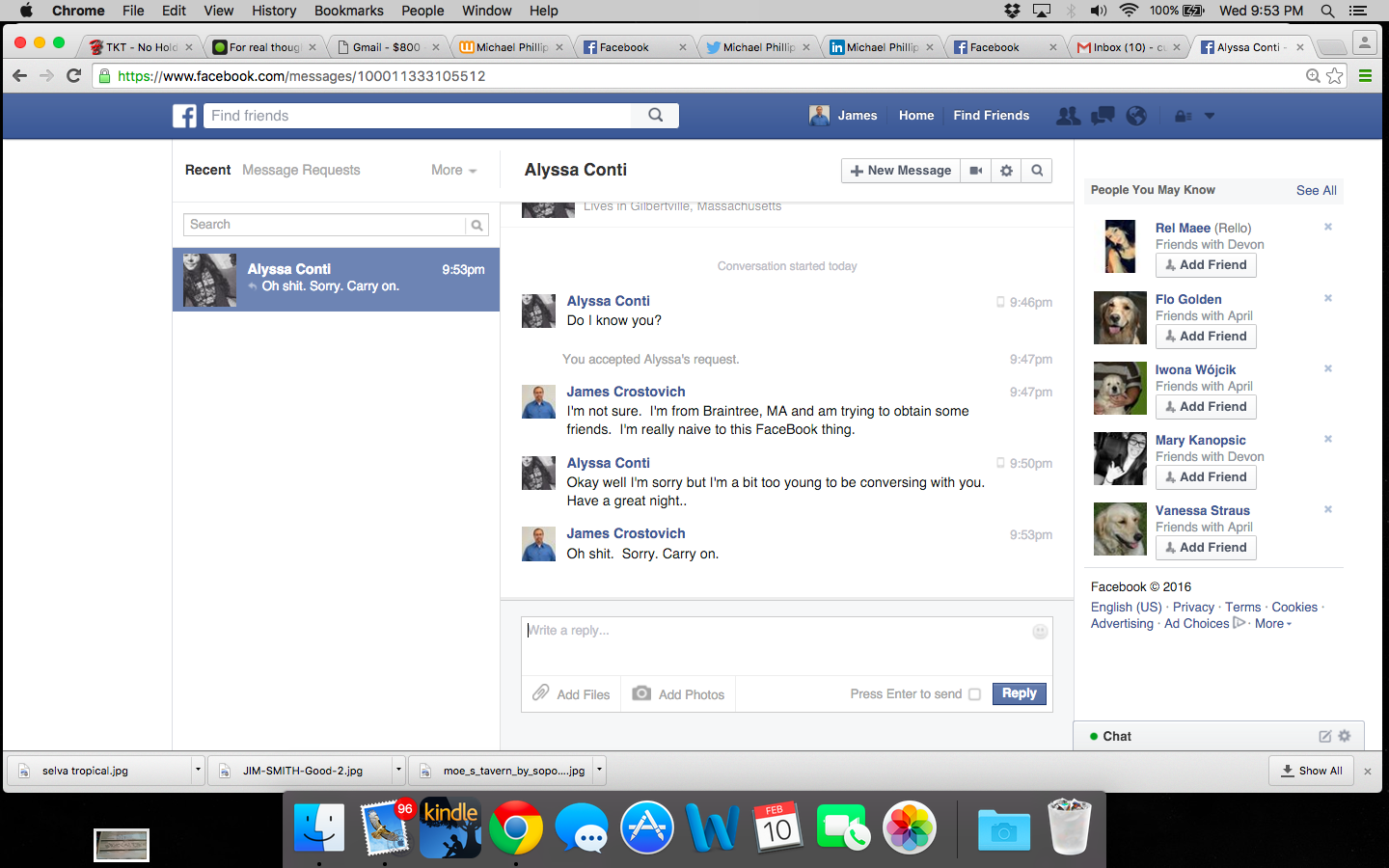Open James profile link in header
The width and height of the screenshot is (1389, 868).
843,116
